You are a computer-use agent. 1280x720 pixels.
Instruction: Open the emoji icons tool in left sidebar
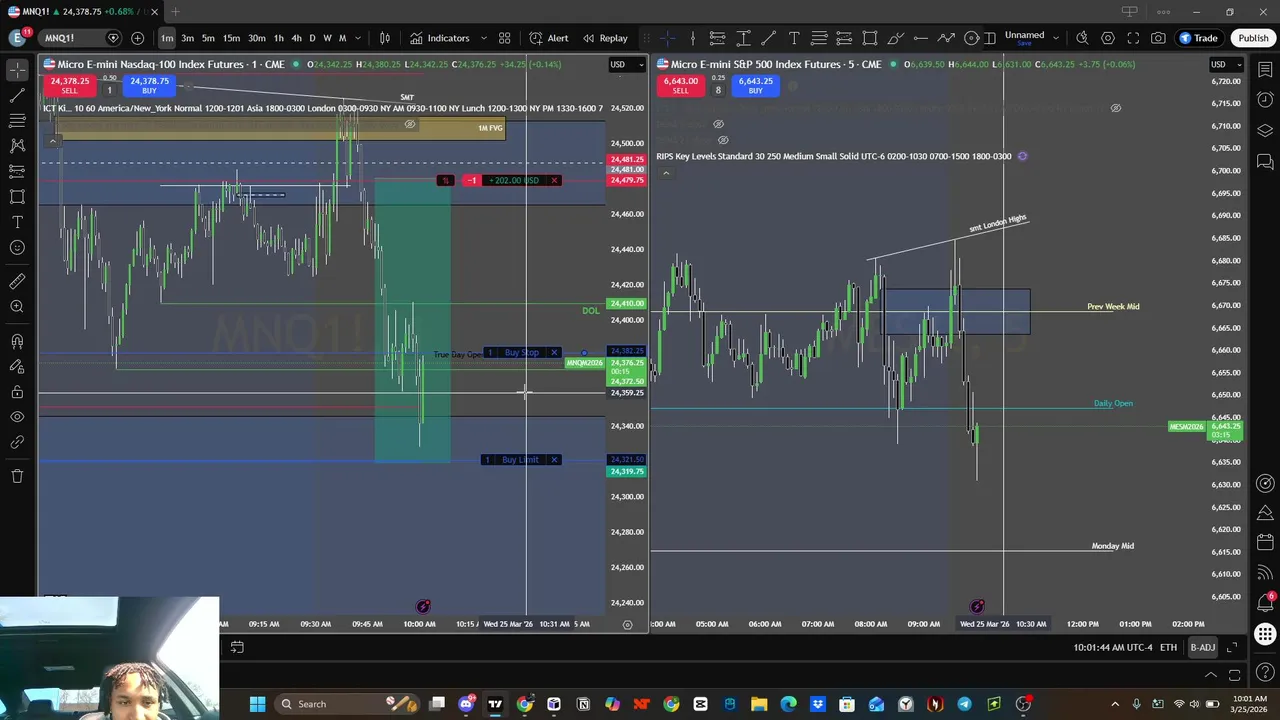(x=17, y=247)
